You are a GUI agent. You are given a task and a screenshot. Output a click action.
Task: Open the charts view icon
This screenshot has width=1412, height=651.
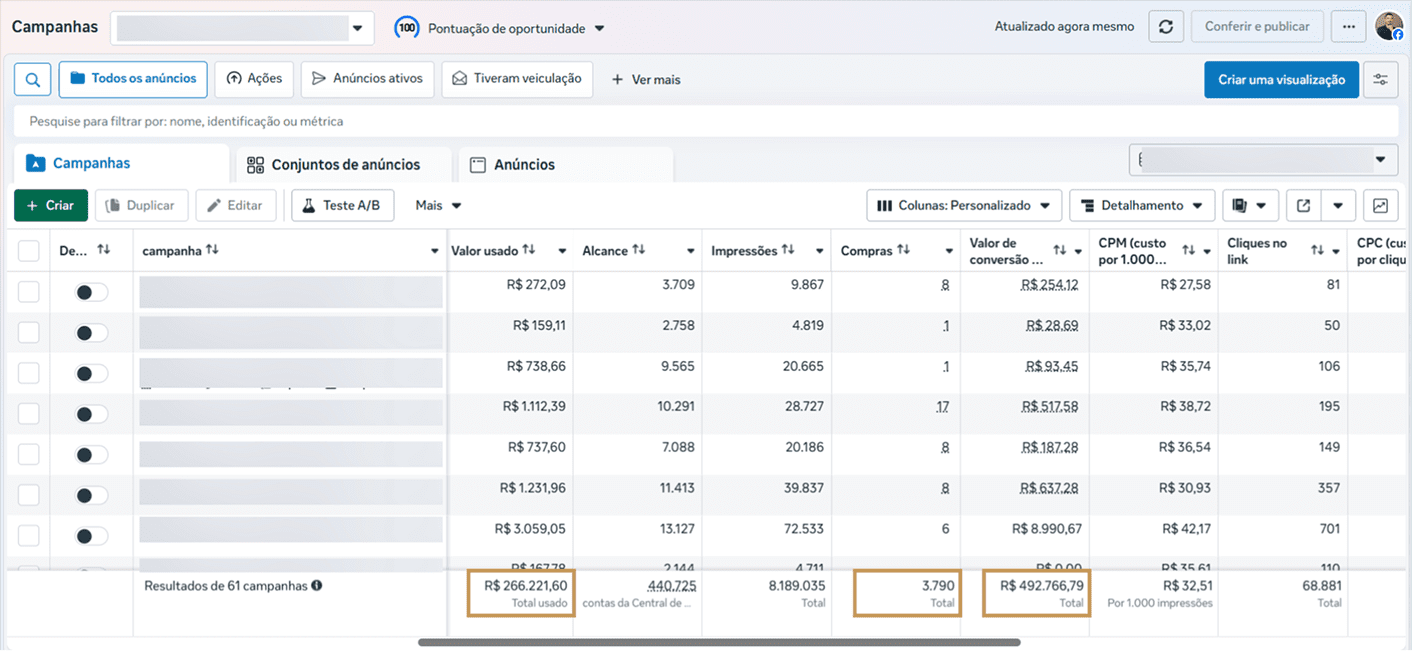1380,205
